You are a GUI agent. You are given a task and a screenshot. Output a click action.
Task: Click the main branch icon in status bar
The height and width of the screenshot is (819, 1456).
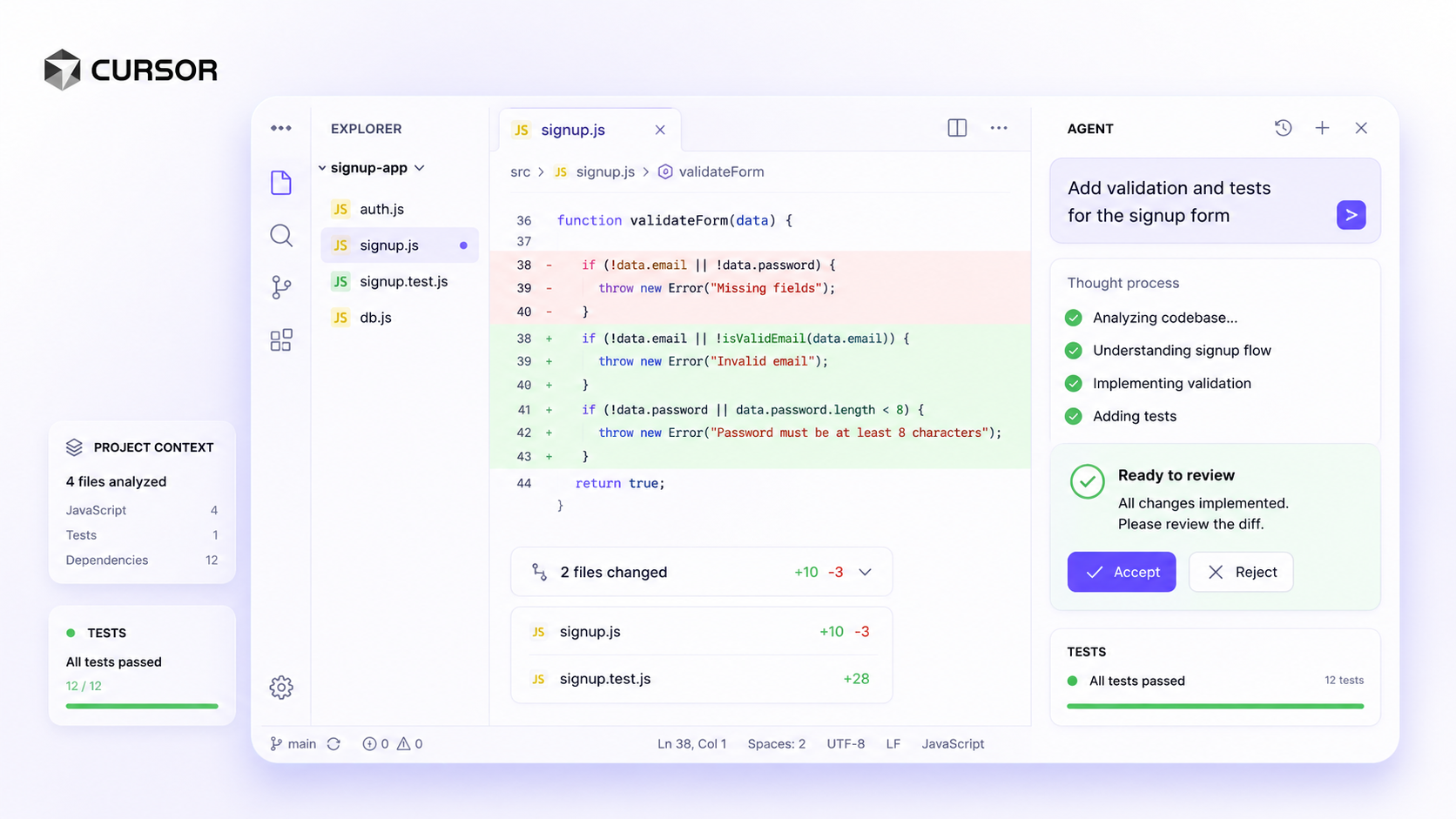(276, 744)
